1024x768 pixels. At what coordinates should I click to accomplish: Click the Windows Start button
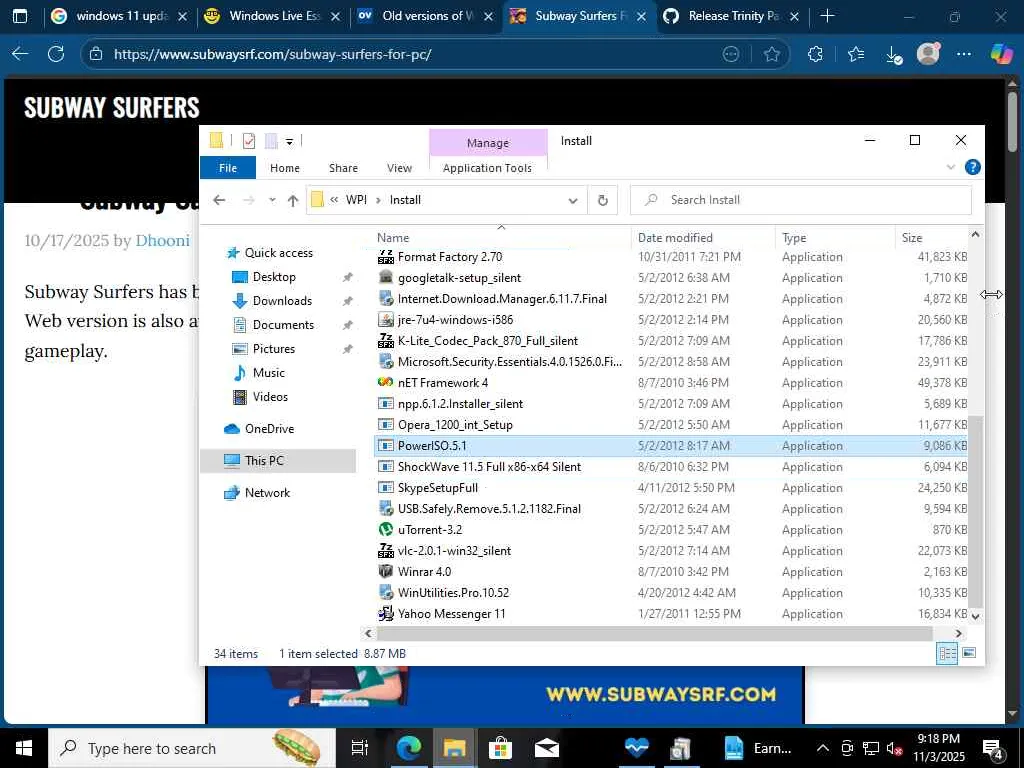[24, 748]
